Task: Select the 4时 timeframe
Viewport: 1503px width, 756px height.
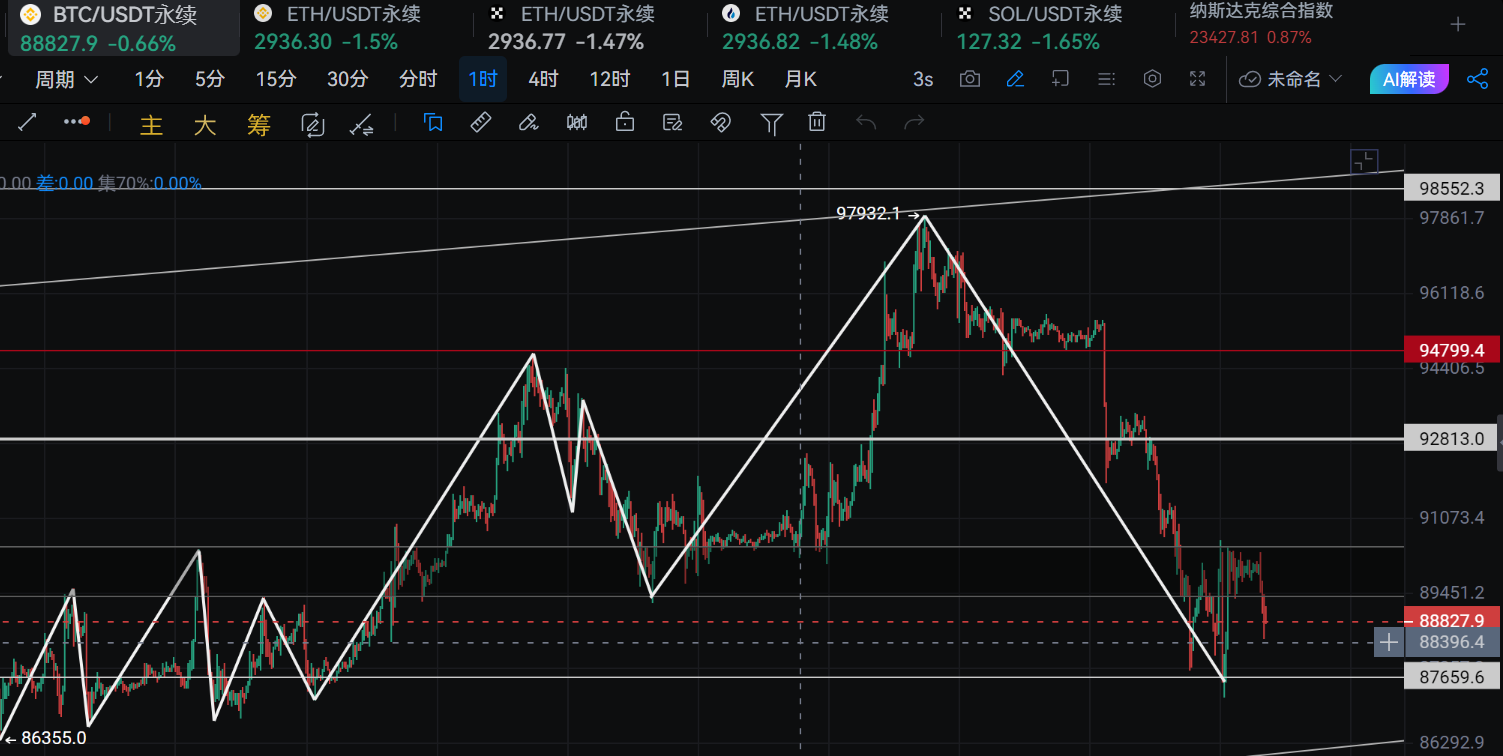Action: tap(543, 79)
